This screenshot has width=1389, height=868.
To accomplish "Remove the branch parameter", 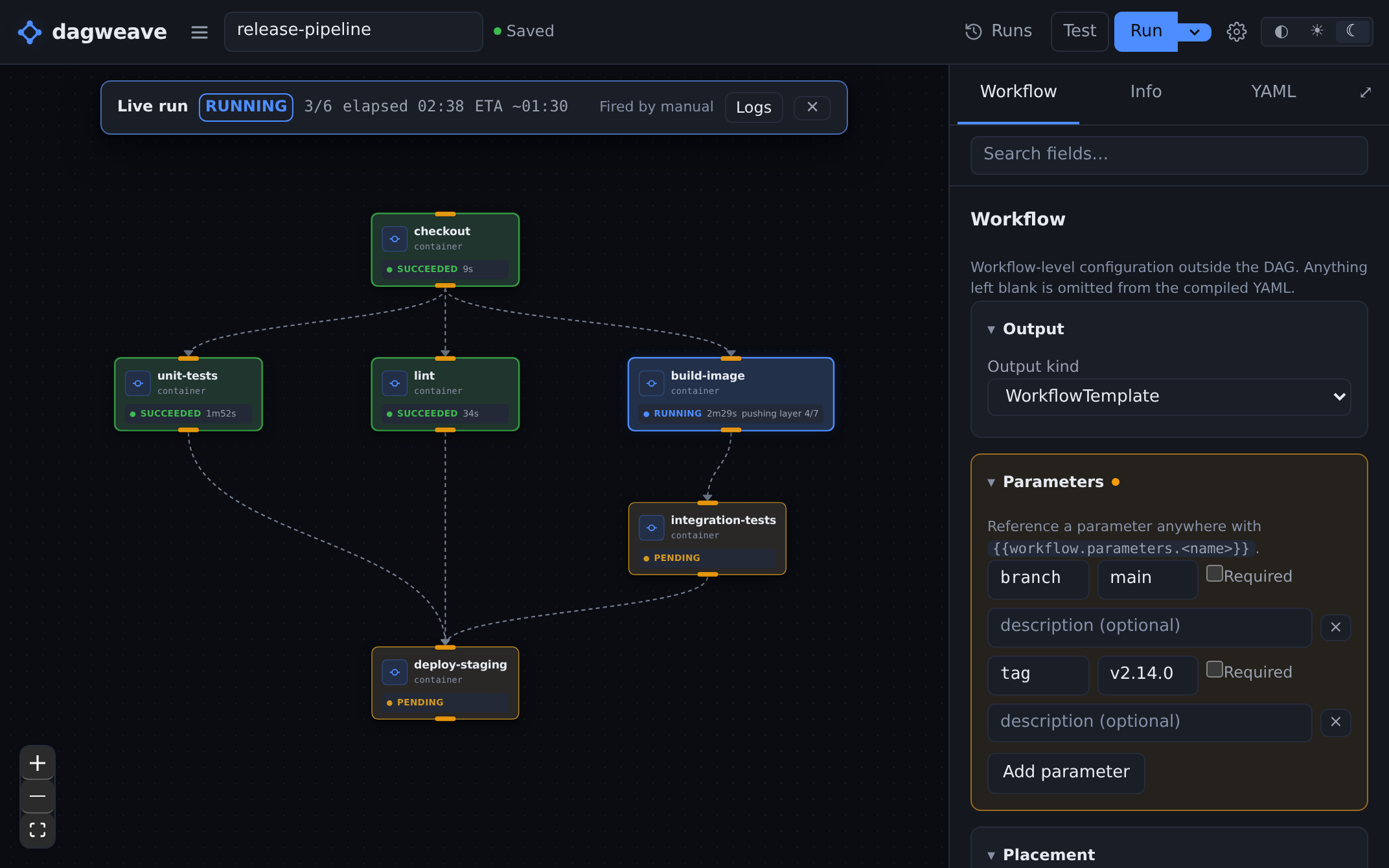I will tap(1335, 627).
